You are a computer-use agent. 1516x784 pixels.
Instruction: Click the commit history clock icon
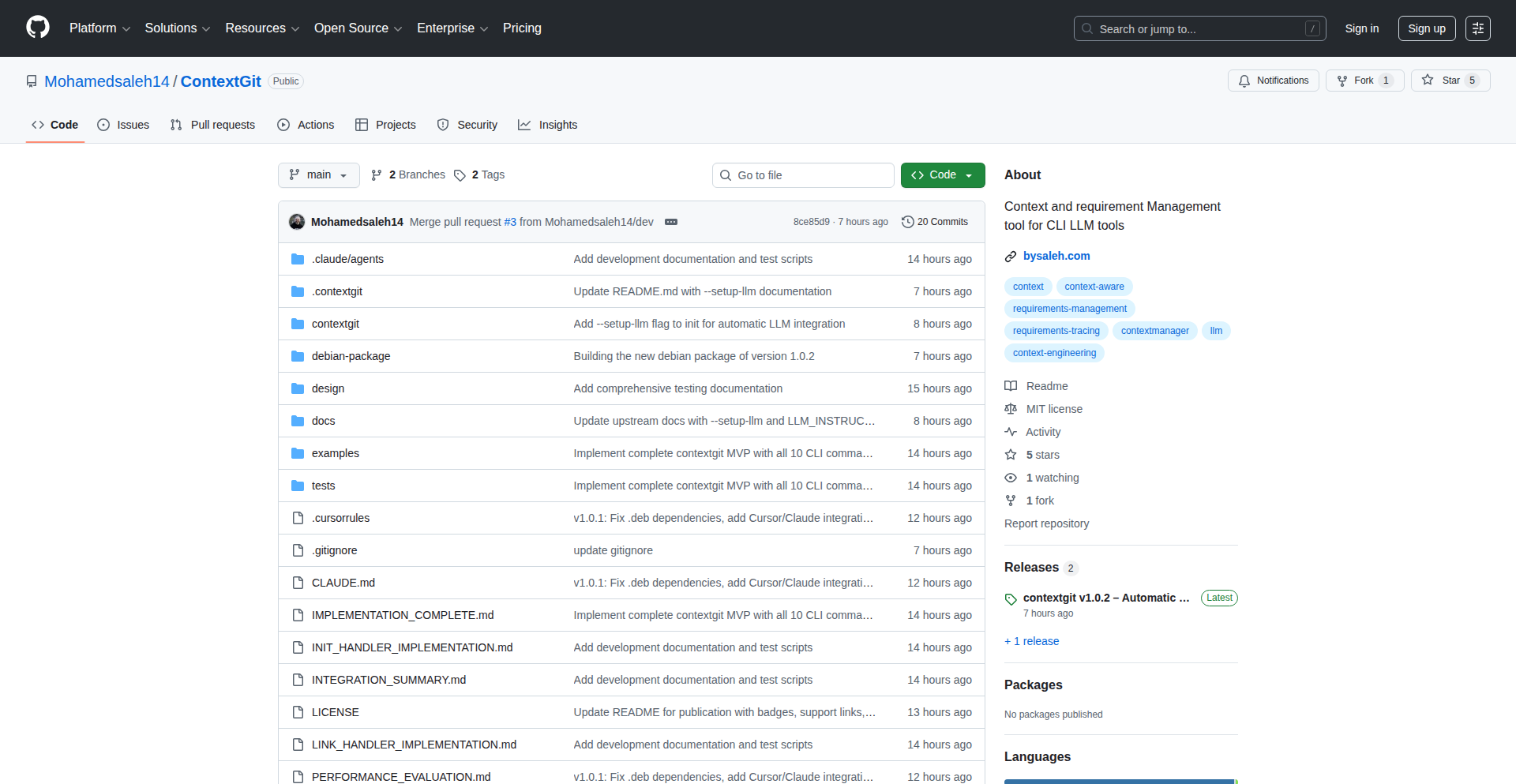click(906, 222)
